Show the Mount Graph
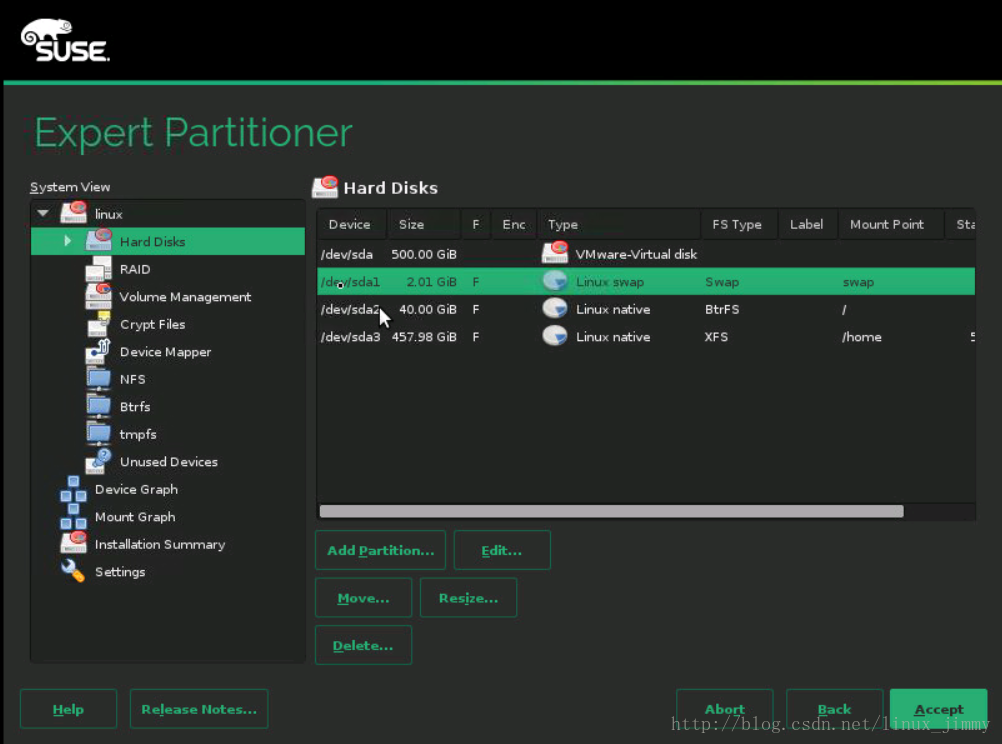The image size is (1002, 744). pos(135,516)
